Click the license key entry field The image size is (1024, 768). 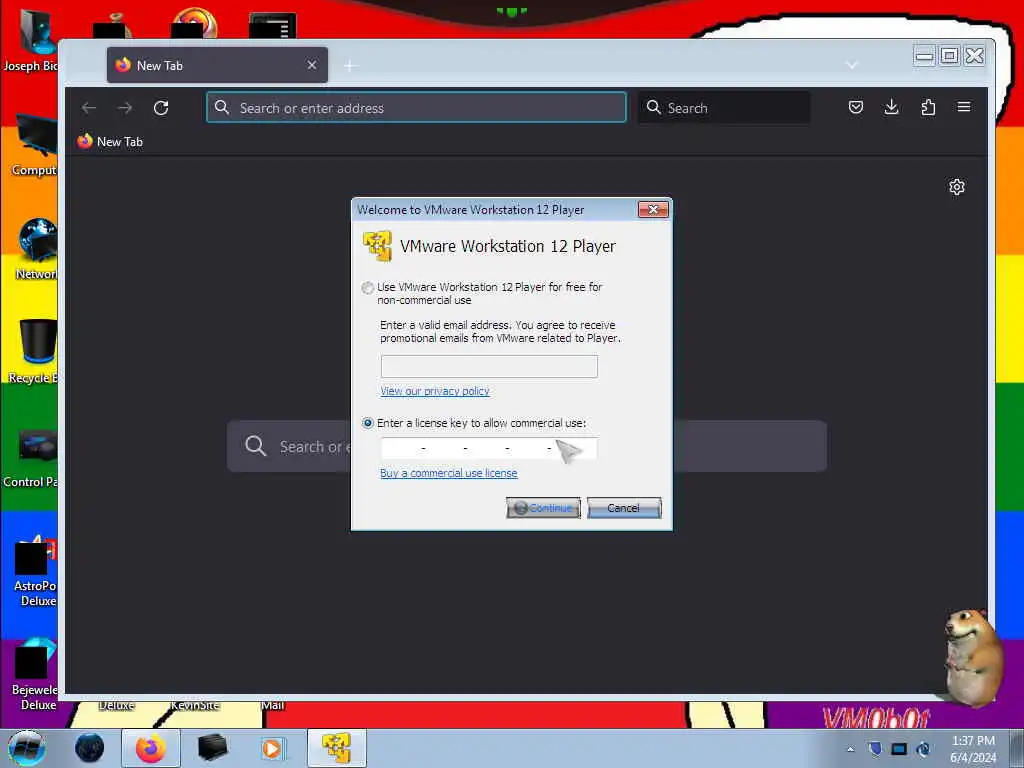click(488, 449)
